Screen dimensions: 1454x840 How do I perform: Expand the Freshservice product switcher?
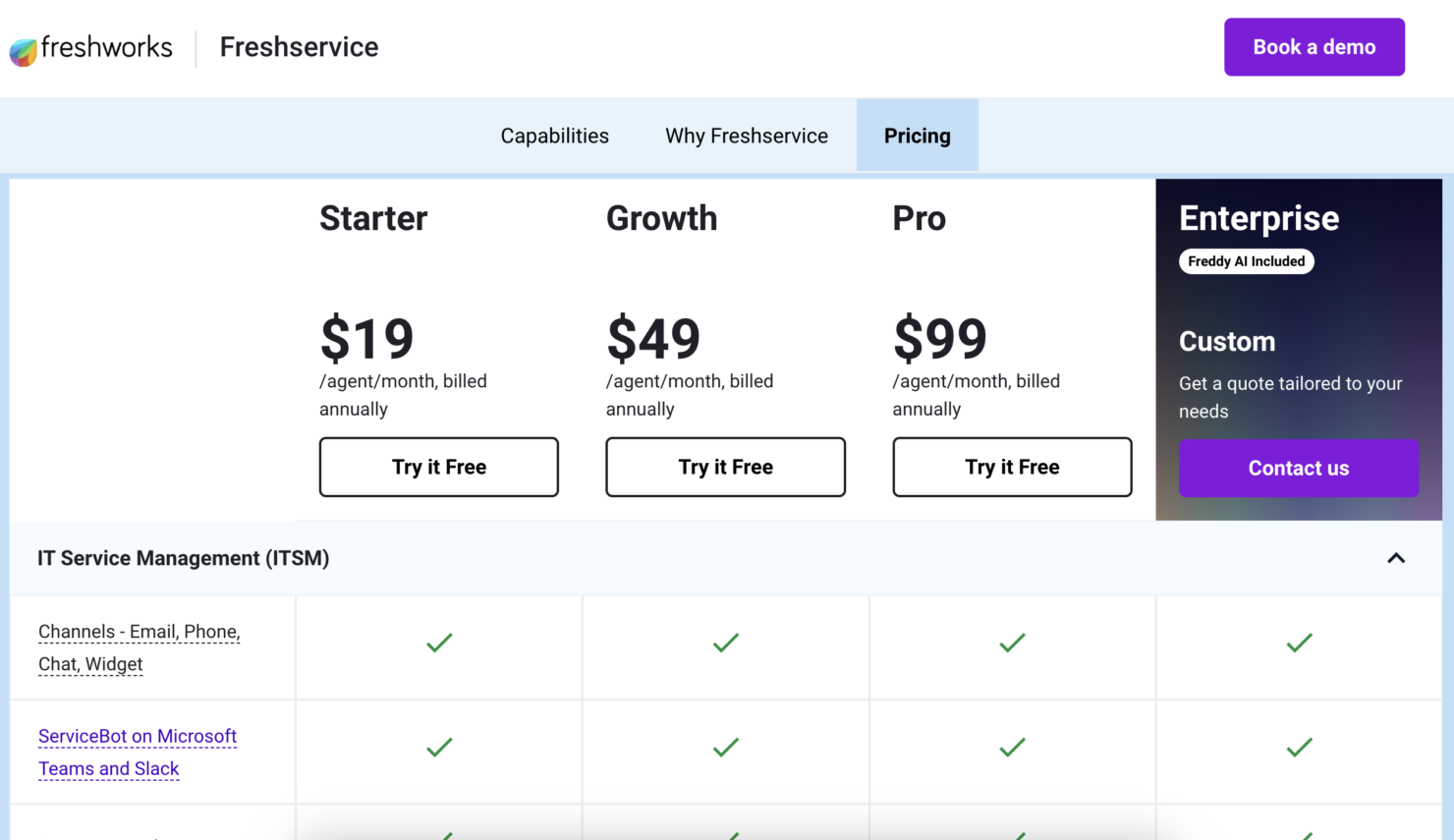(x=299, y=46)
